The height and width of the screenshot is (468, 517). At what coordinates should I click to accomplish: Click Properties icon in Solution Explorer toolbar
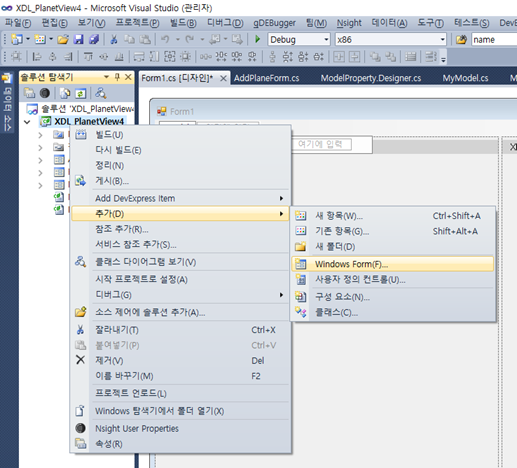coord(30,93)
